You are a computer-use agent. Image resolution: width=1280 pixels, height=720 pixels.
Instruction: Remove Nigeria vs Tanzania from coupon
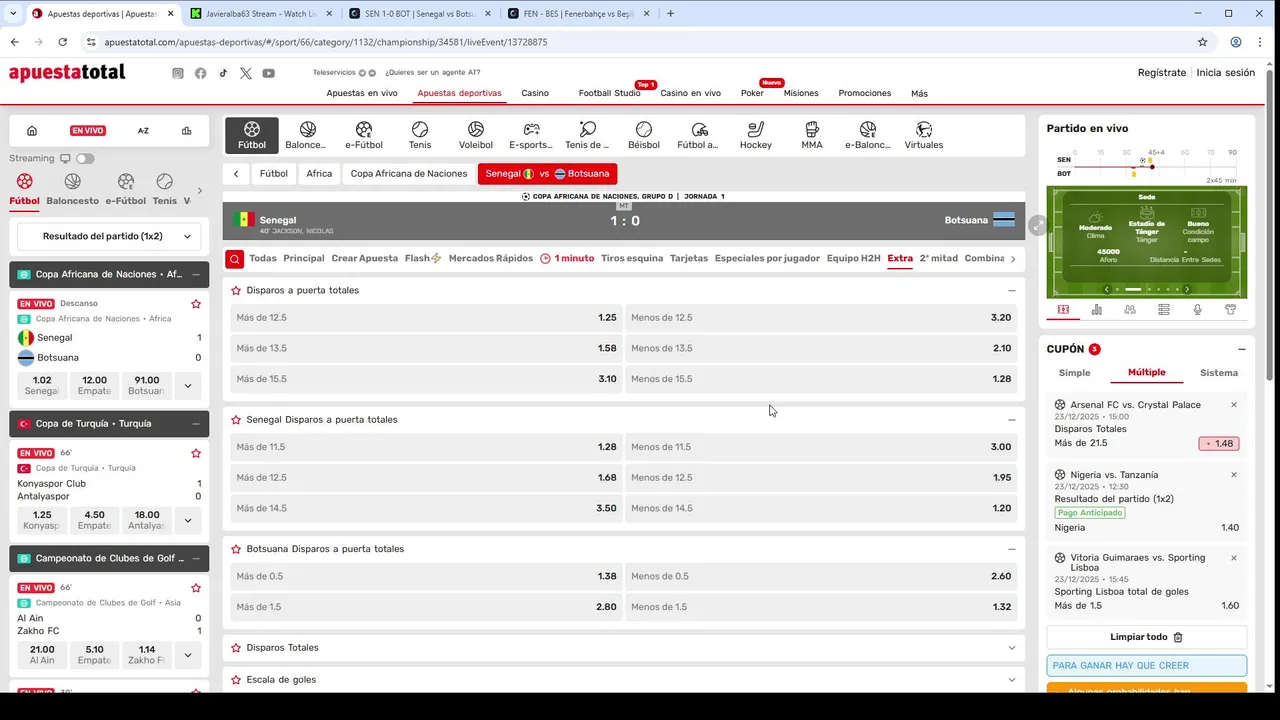click(1234, 475)
